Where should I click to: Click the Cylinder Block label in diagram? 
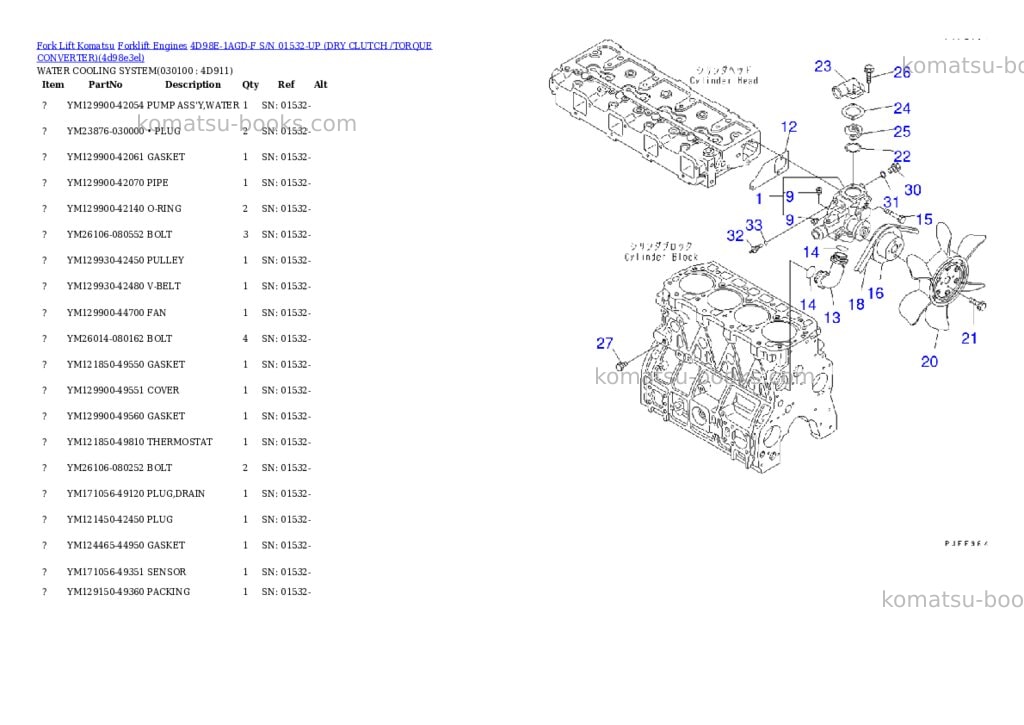click(x=661, y=251)
